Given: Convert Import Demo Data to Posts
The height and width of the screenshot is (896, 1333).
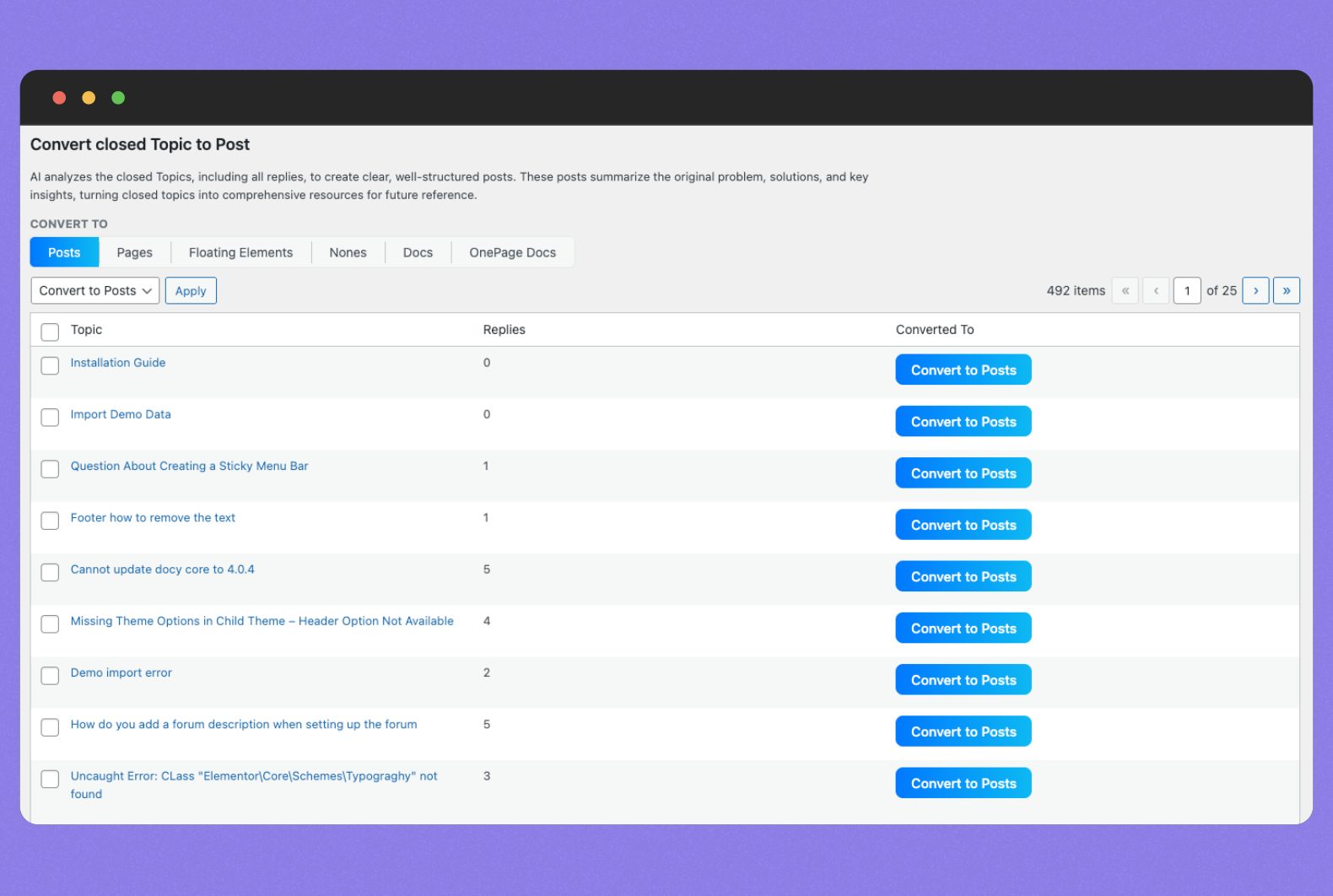Looking at the screenshot, I should tap(963, 422).
